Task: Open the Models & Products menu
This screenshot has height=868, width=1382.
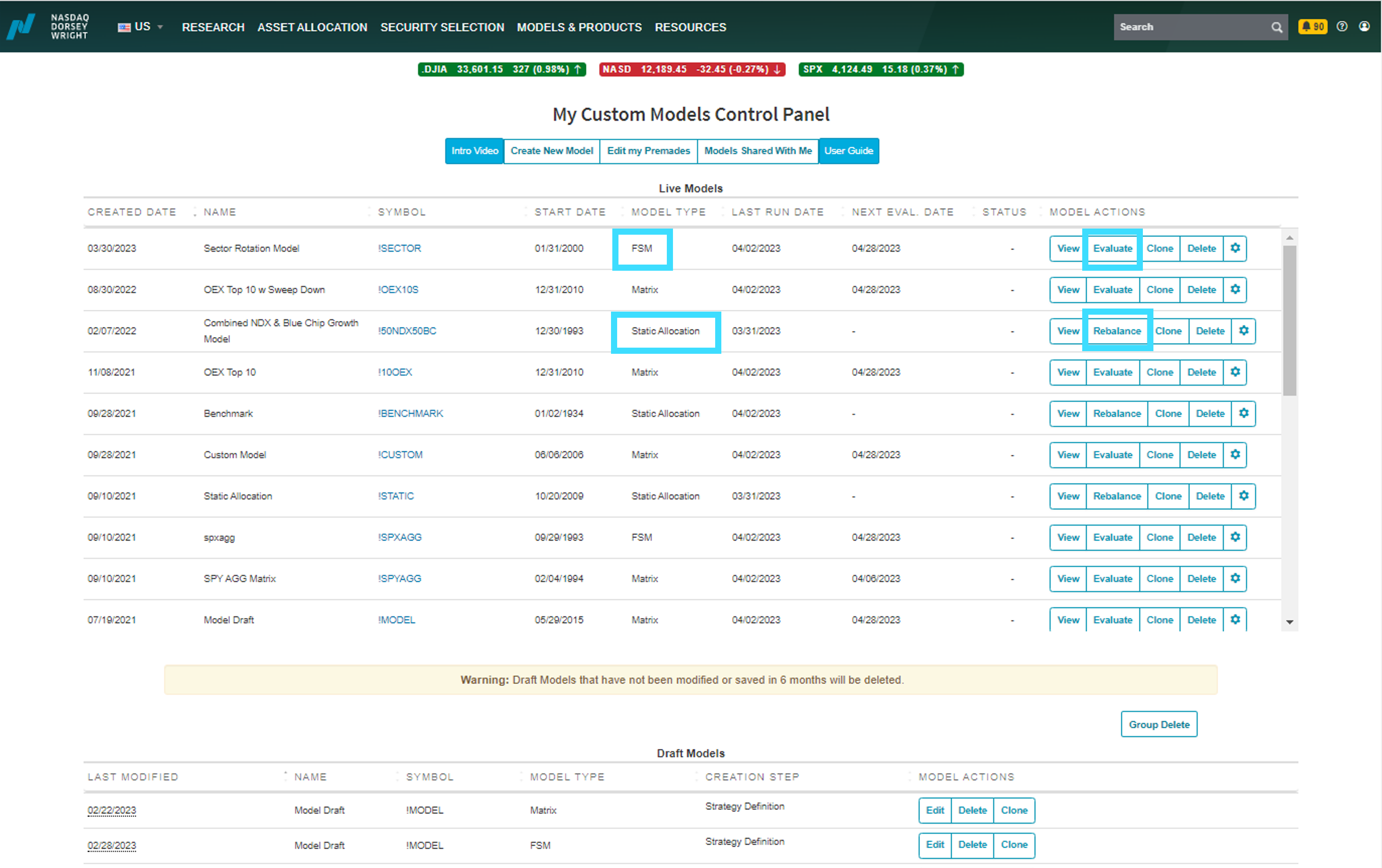Action: click(579, 27)
